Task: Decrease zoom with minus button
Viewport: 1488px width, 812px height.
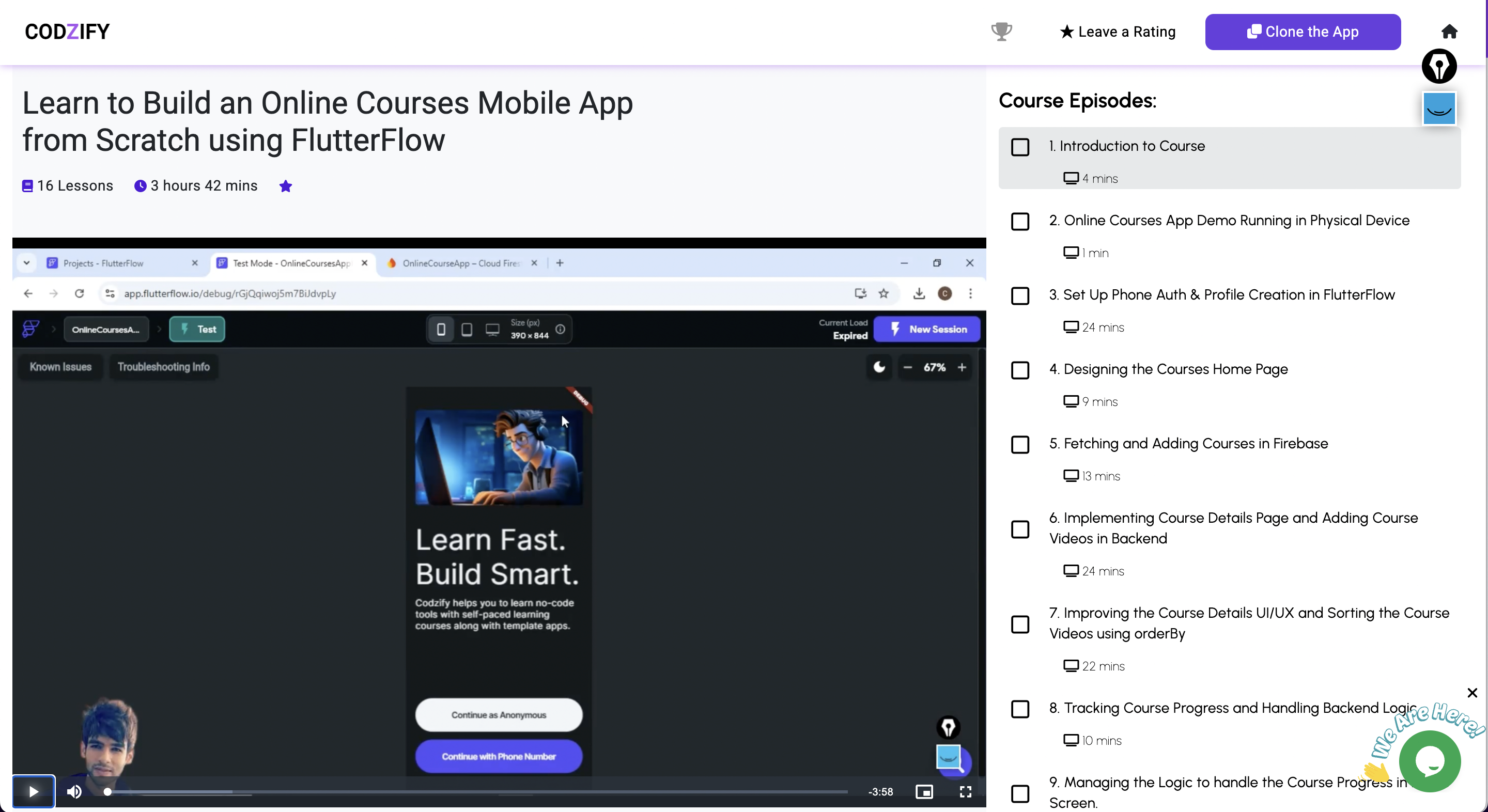Action: [x=907, y=367]
